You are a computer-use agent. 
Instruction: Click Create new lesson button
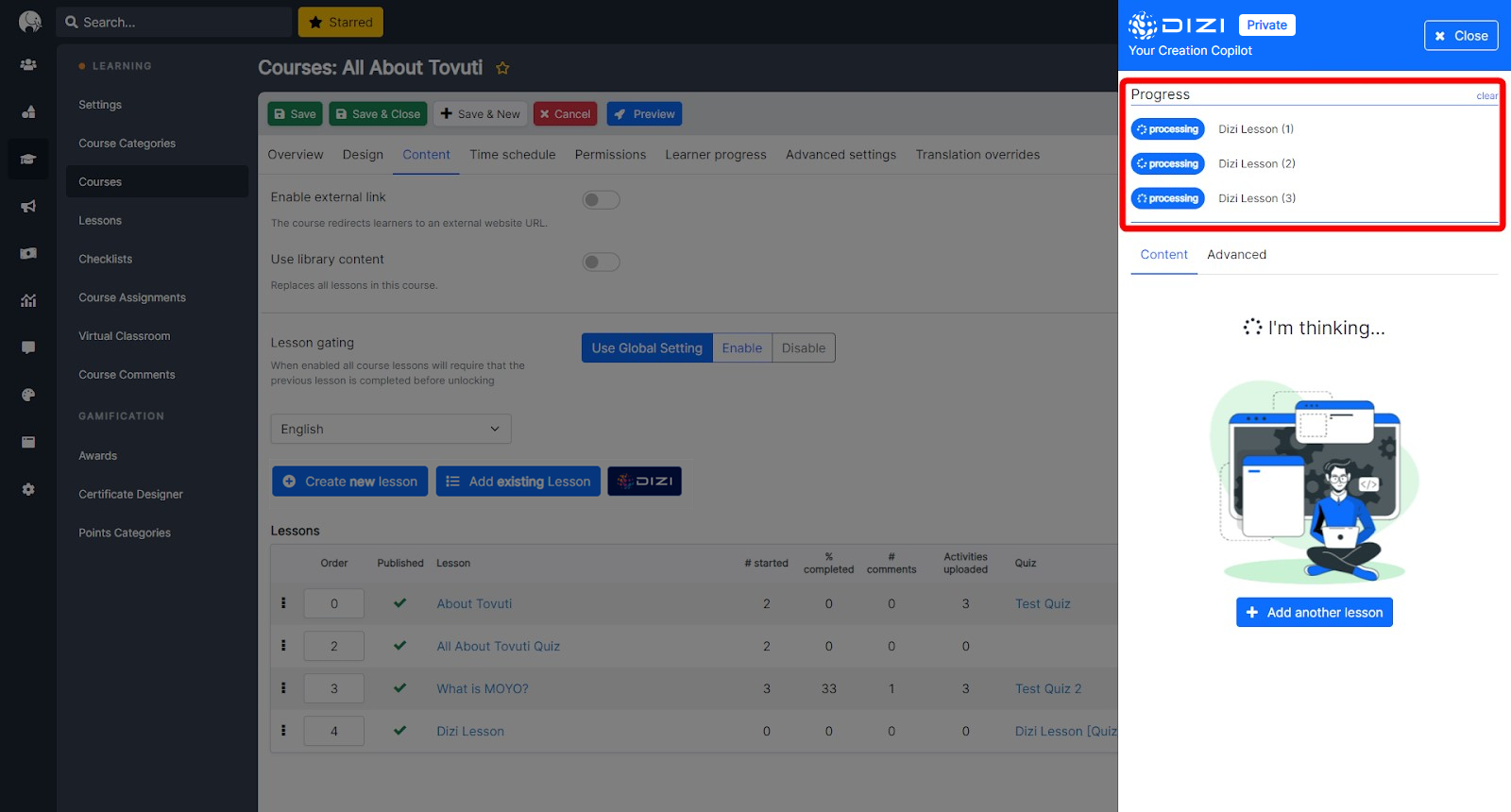tap(349, 482)
